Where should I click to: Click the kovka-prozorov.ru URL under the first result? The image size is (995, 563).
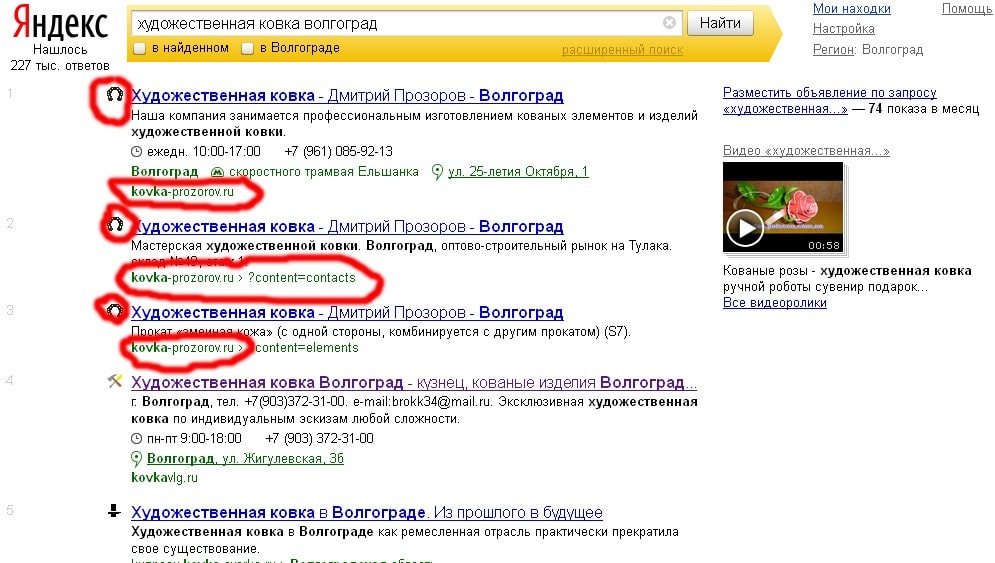point(182,191)
